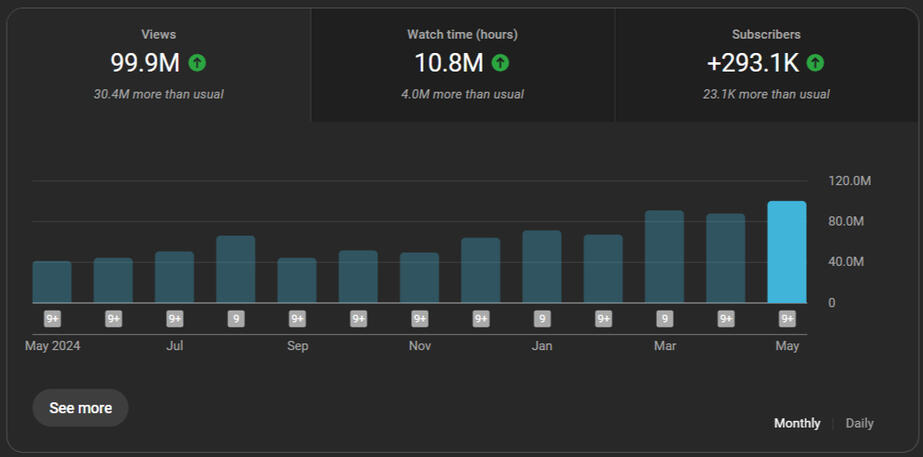Open the 9+ badge under the May 2024 bar

[52, 319]
